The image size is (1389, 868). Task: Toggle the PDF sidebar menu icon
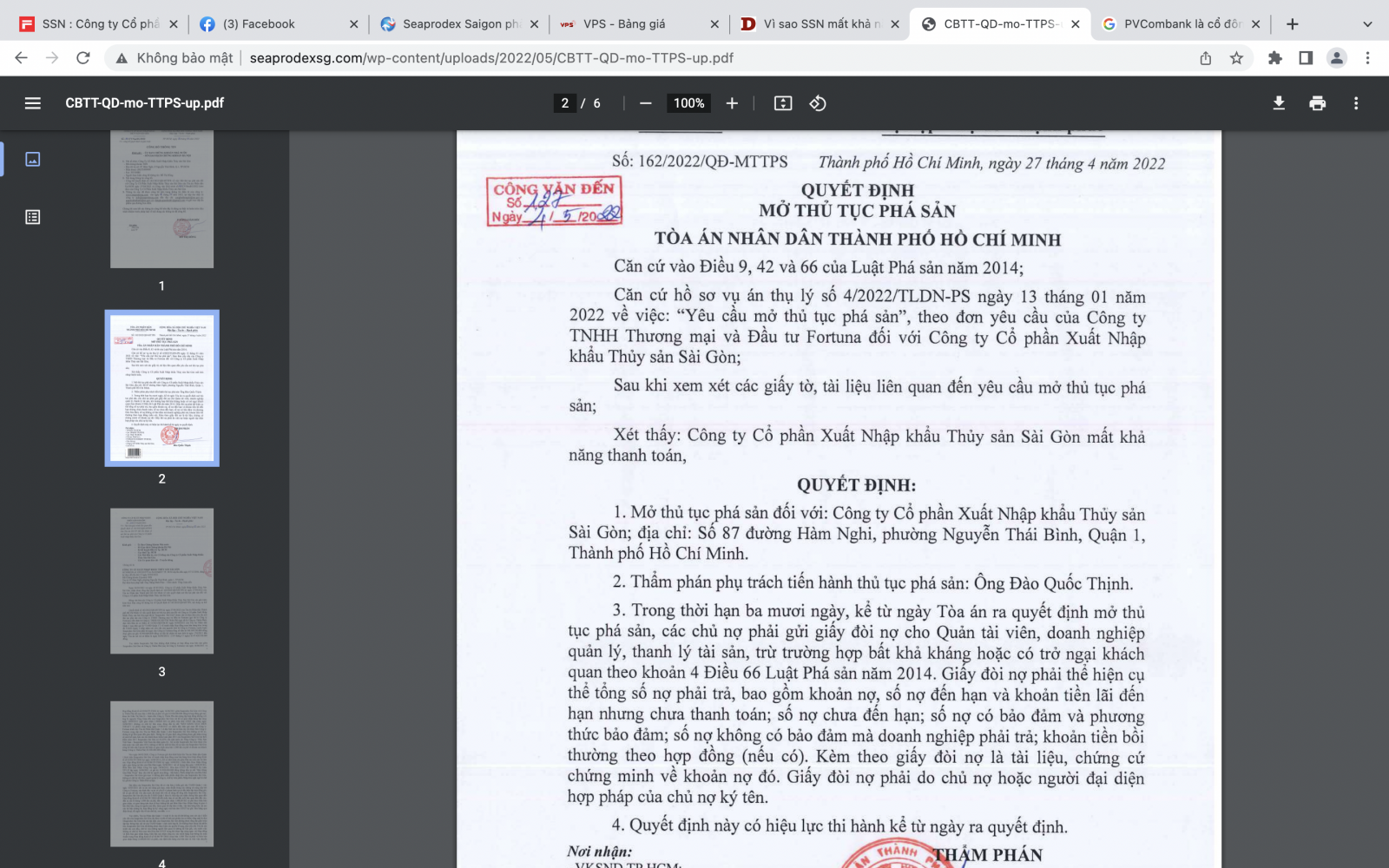click(33, 103)
